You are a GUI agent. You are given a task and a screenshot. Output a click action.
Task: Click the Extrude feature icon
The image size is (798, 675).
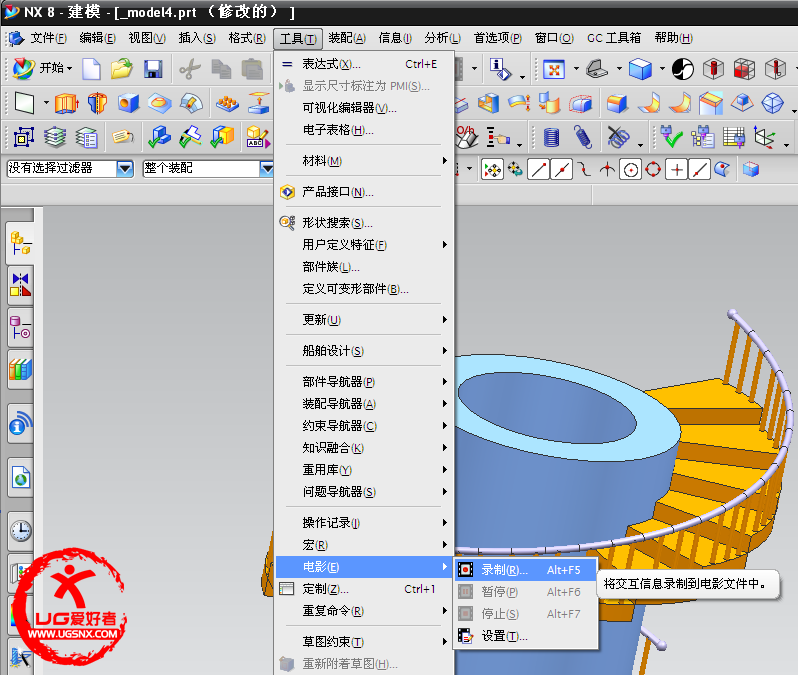point(66,103)
